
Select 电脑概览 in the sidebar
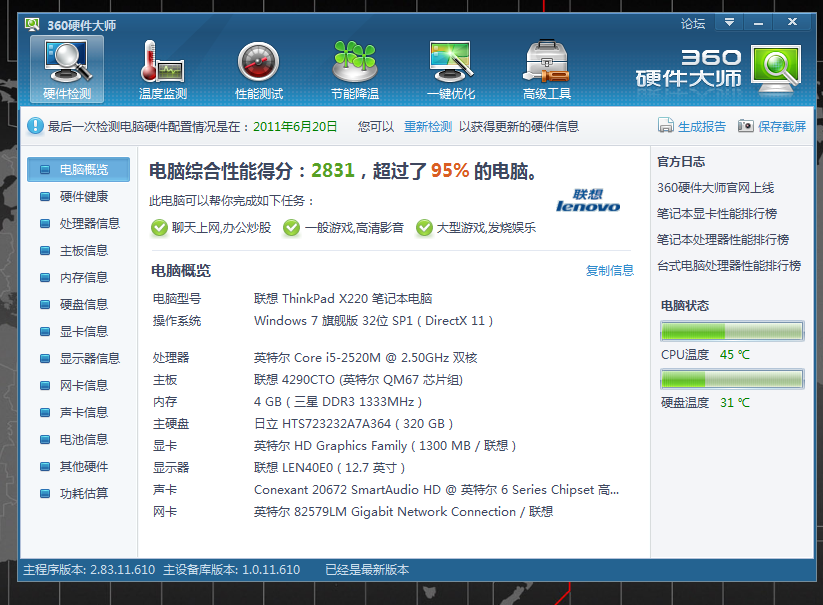79,169
